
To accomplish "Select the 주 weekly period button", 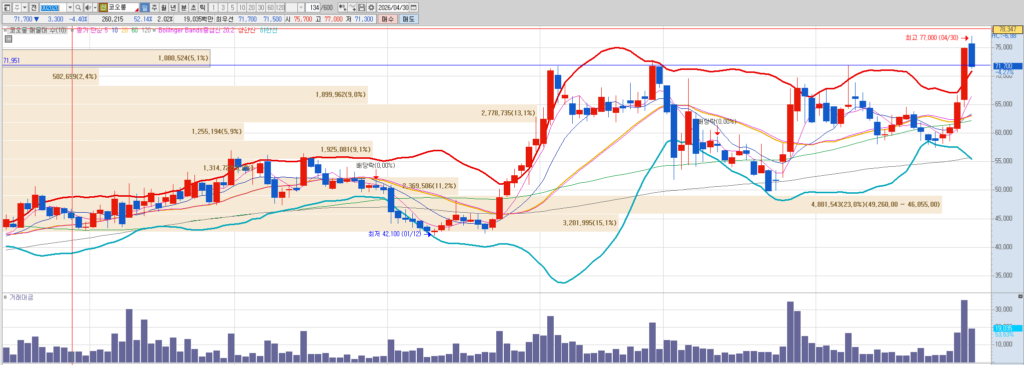I will (x=154, y=7).
